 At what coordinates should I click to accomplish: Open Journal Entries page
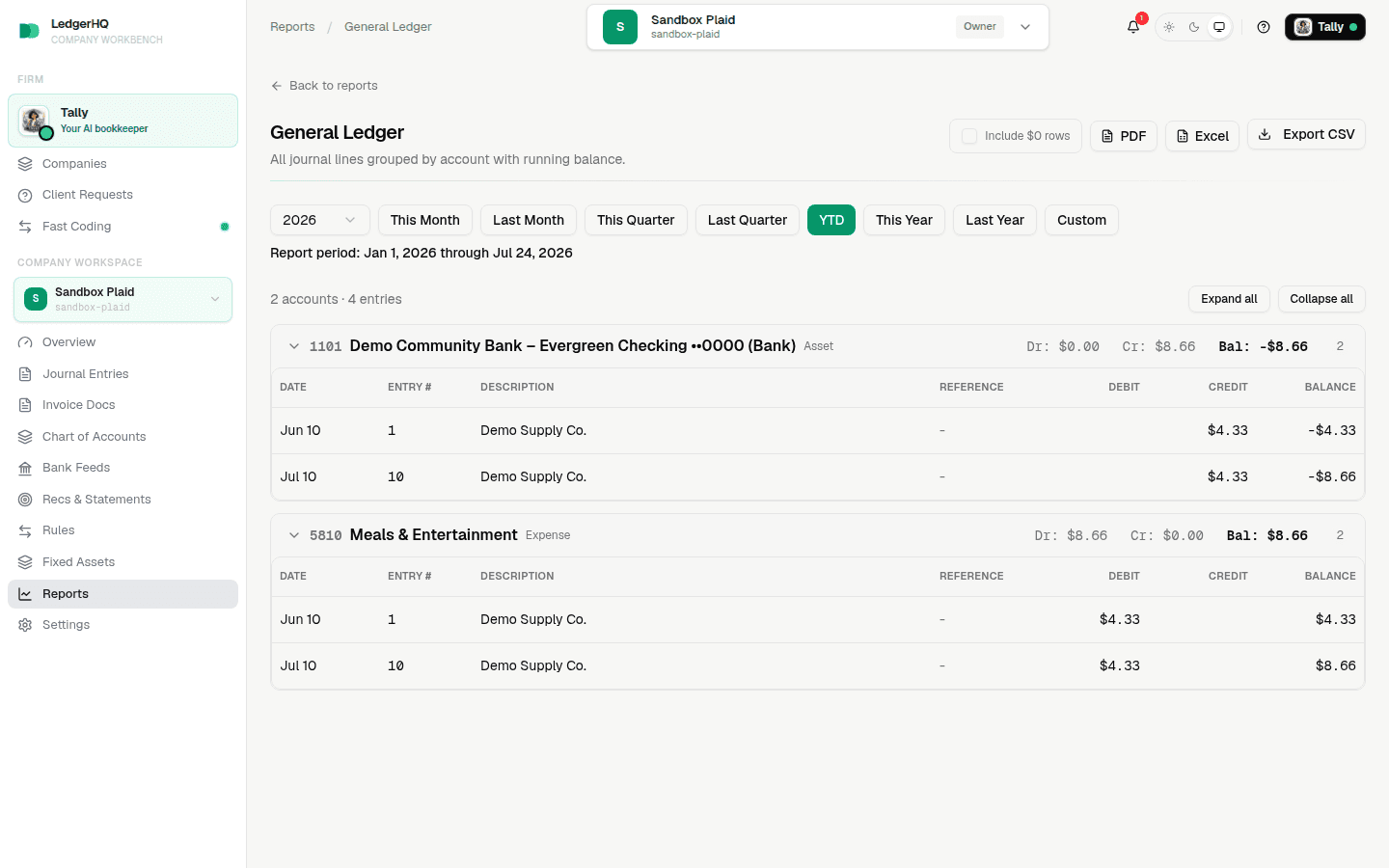coord(123,374)
